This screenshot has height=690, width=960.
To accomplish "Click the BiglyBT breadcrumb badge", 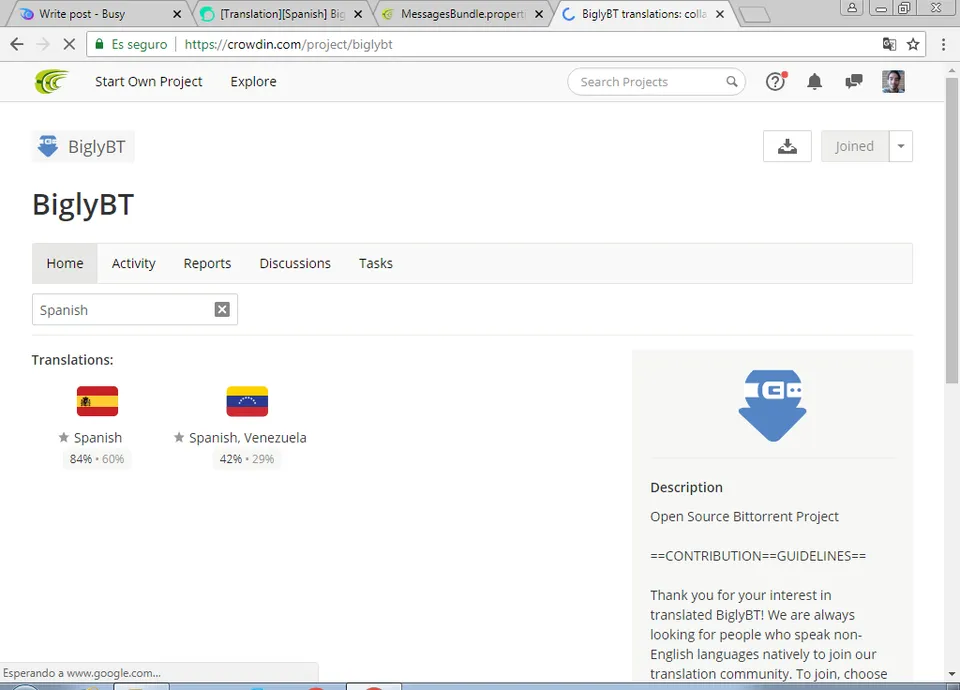I will [x=83, y=147].
